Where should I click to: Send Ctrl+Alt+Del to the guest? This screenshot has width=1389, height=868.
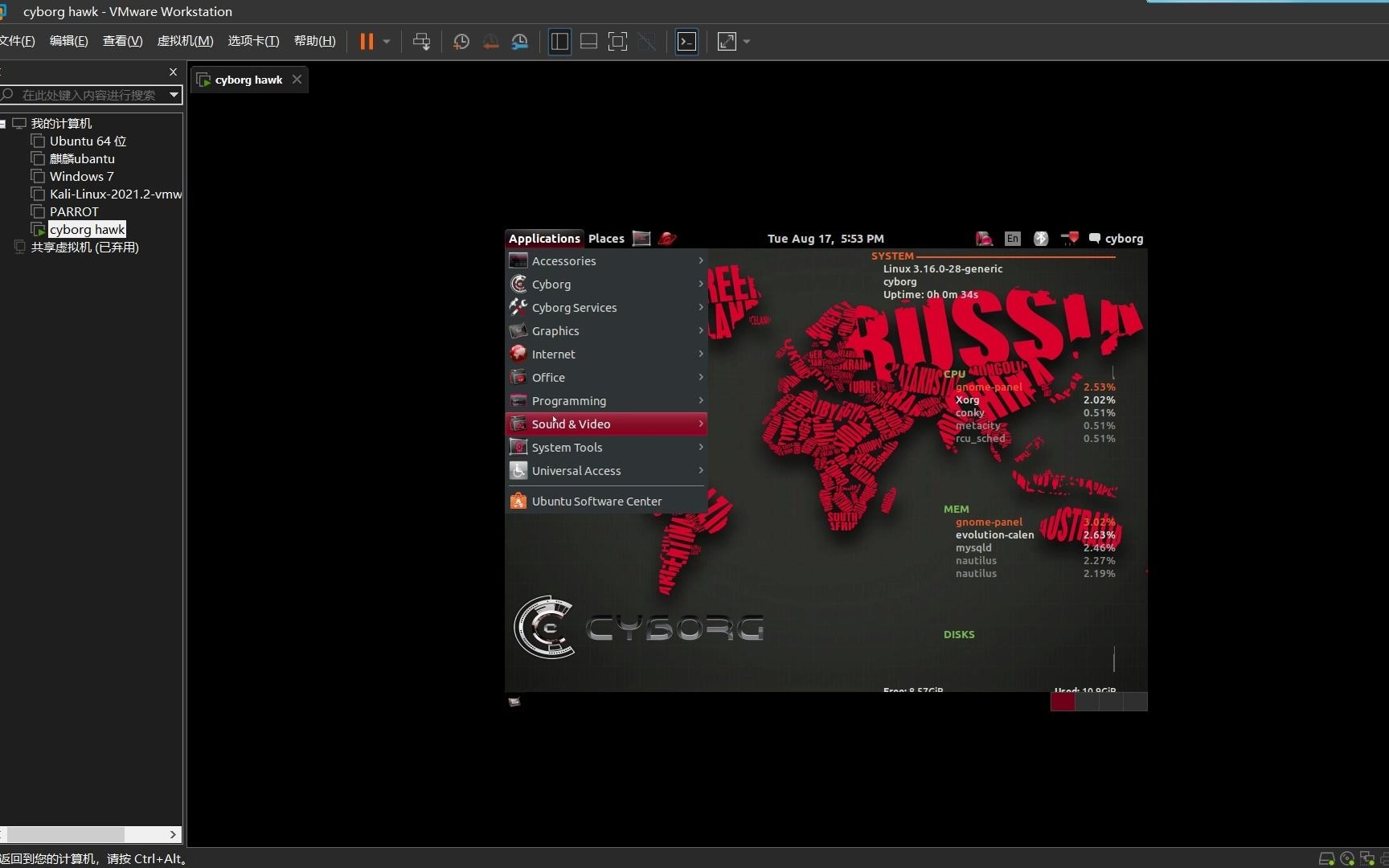[x=421, y=41]
